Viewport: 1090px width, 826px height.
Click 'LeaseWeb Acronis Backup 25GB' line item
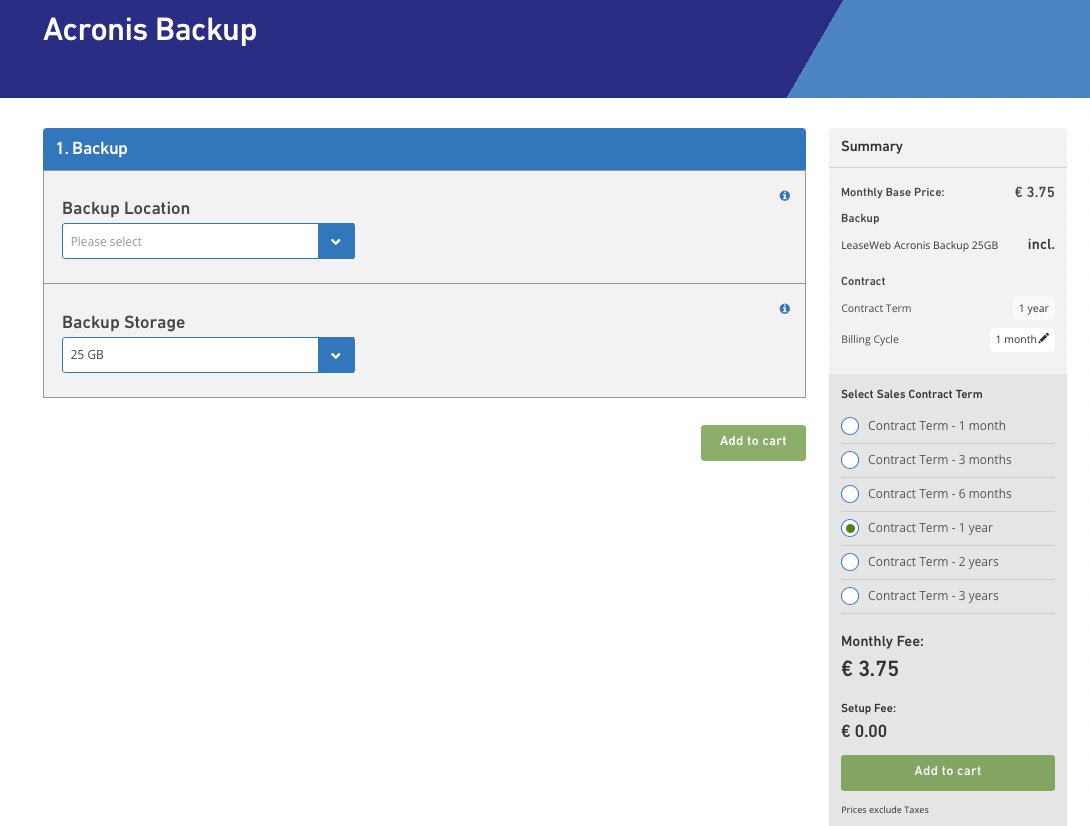919,245
